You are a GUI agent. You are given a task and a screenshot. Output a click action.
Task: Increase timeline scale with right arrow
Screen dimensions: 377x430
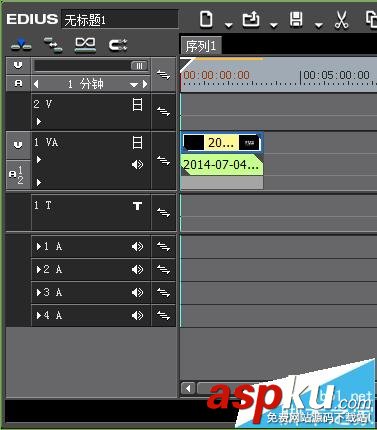point(145,84)
